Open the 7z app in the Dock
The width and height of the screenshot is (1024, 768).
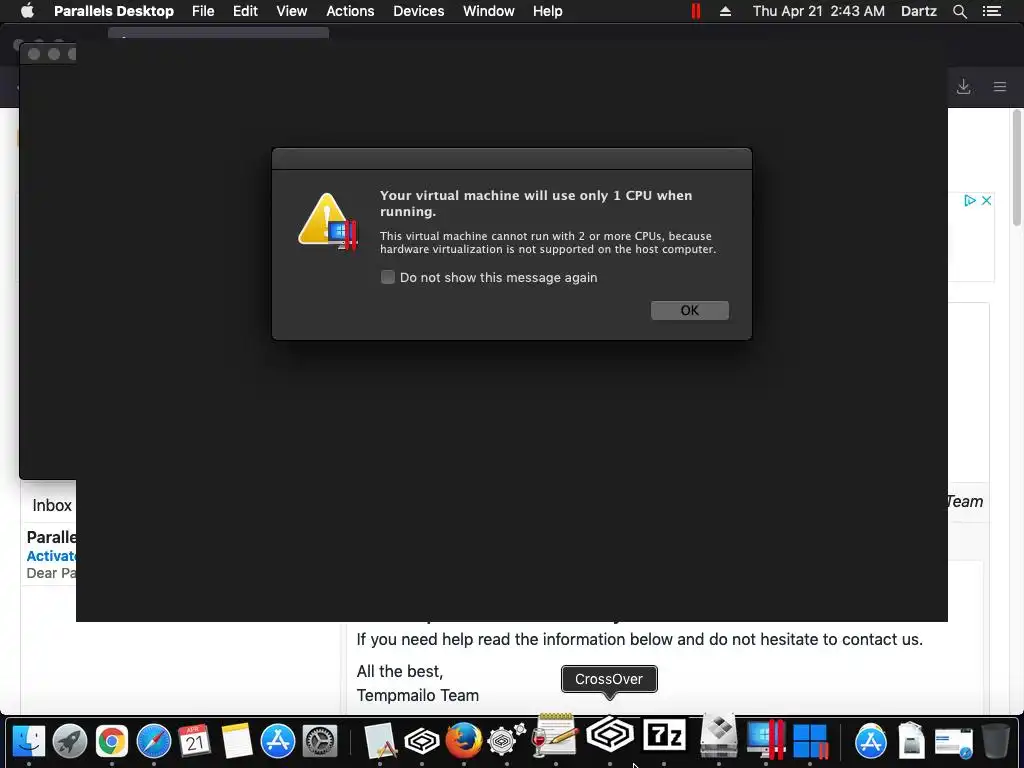coord(664,737)
